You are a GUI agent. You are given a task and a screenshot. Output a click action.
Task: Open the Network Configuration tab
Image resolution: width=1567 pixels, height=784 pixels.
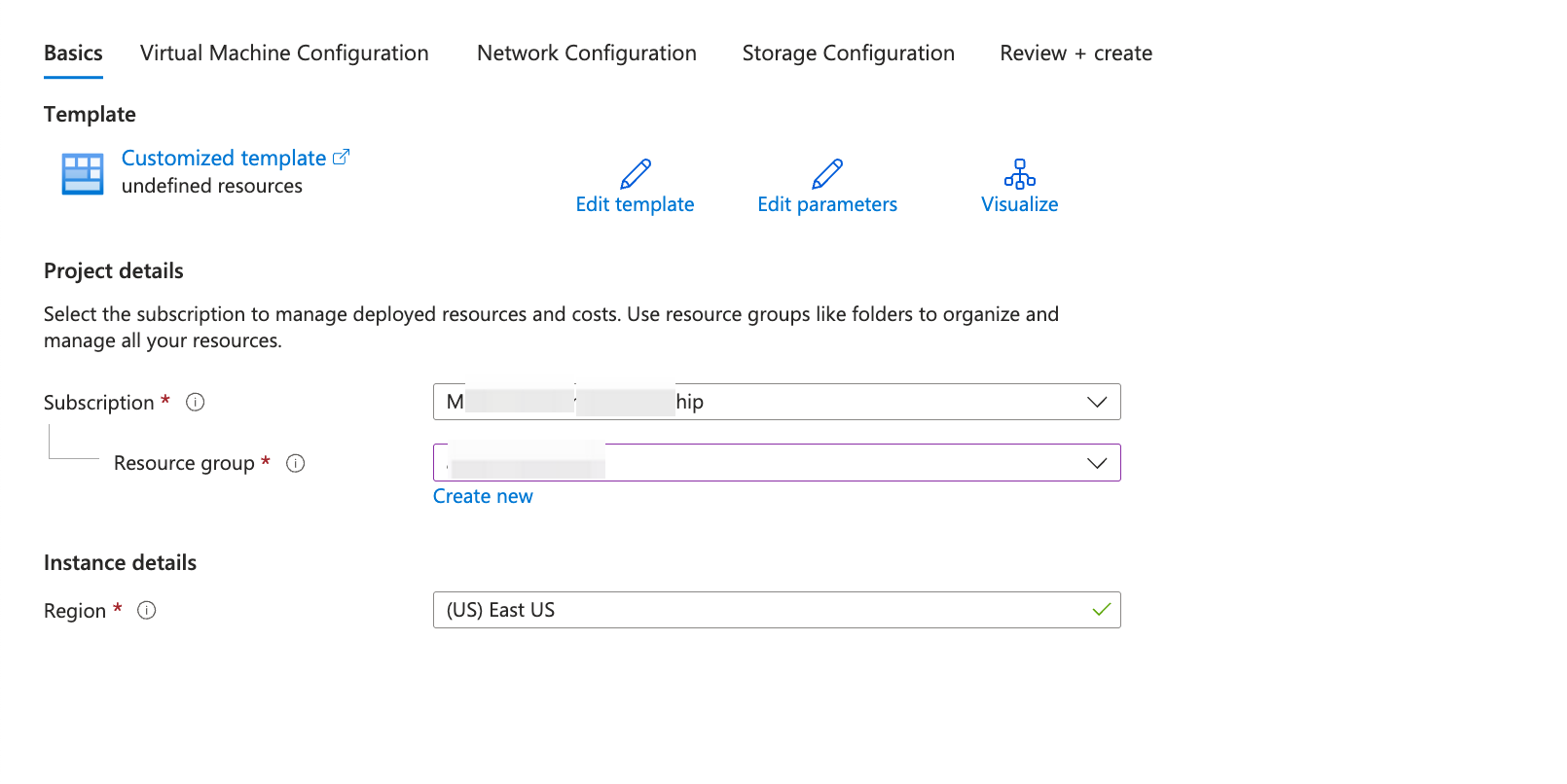[587, 53]
